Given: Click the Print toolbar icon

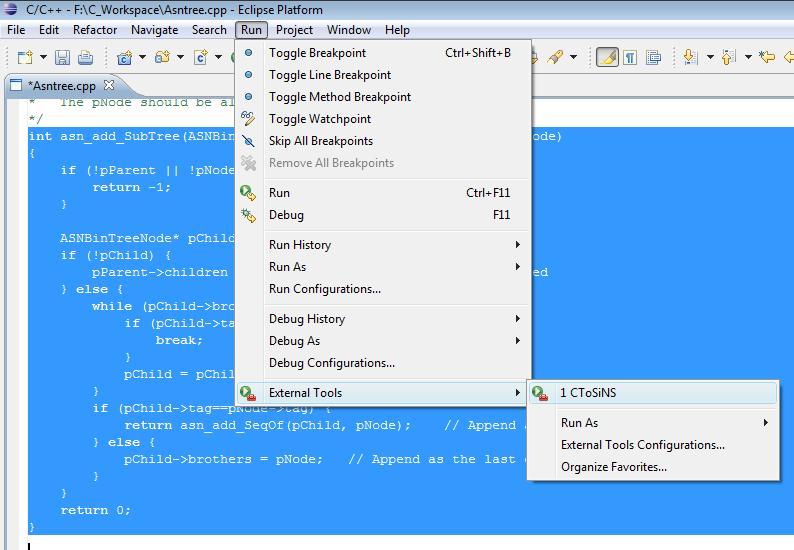Looking at the screenshot, I should coord(86,57).
